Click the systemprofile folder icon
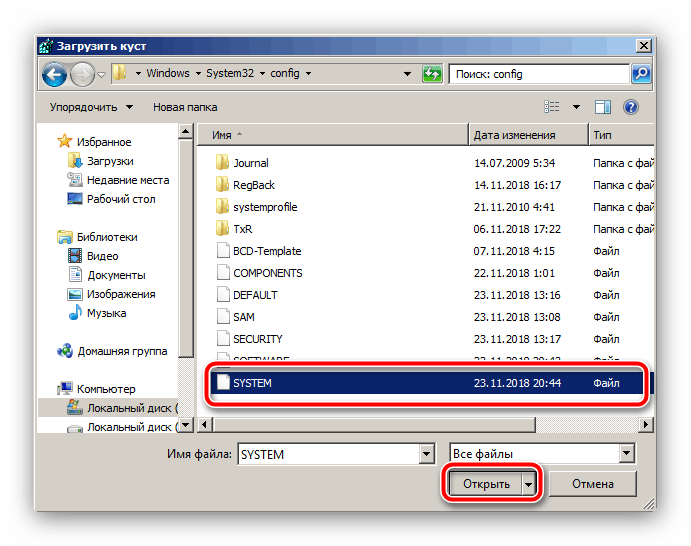The image size is (691, 546). [223, 207]
